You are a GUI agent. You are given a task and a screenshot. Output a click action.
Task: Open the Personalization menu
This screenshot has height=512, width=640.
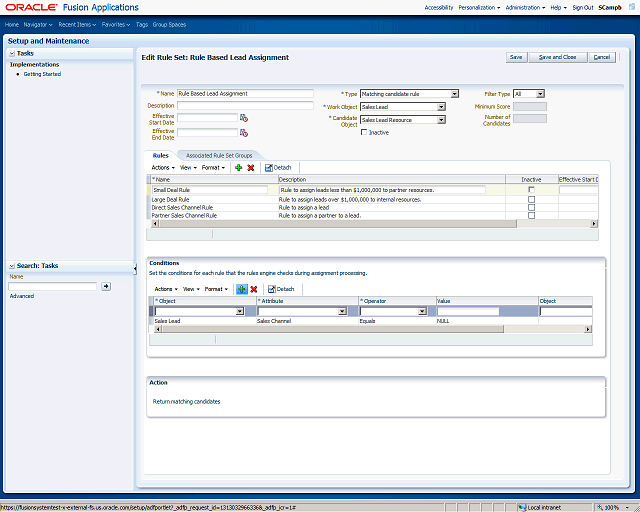(479, 7)
